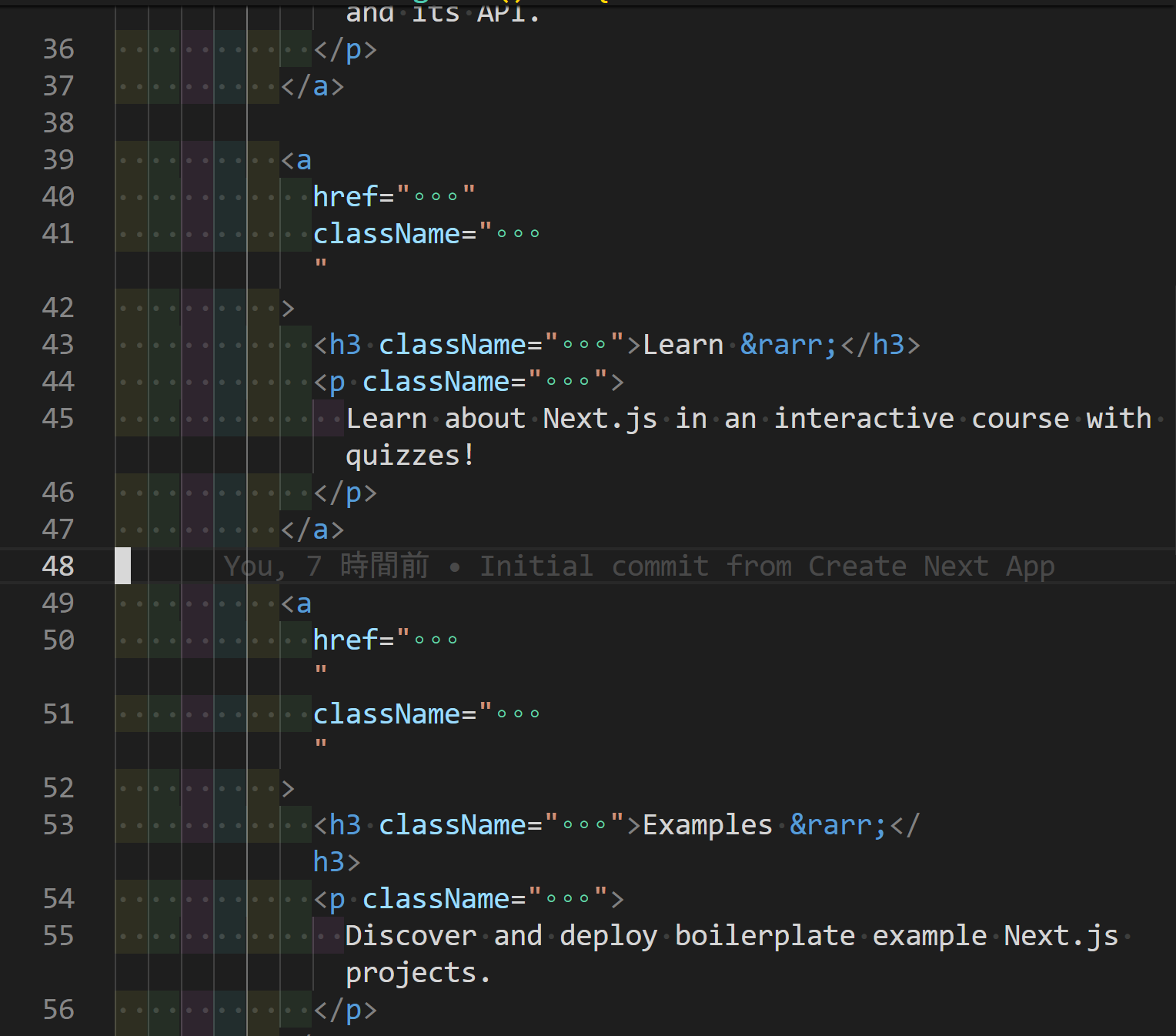Select line number 45 in the gutter
This screenshot has width=1176, height=1036.
tap(58, 419)
